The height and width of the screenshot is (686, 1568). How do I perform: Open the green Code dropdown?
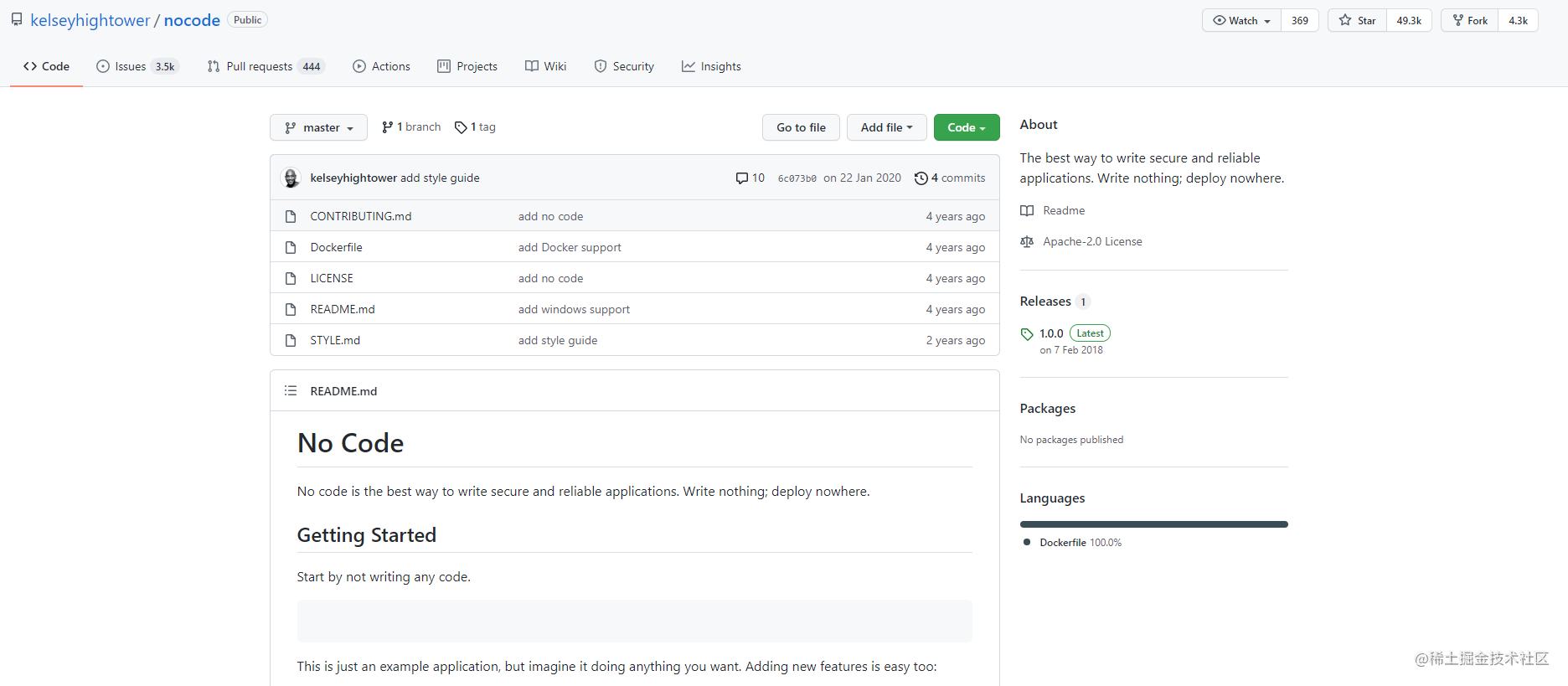click(x=967, y=127)
